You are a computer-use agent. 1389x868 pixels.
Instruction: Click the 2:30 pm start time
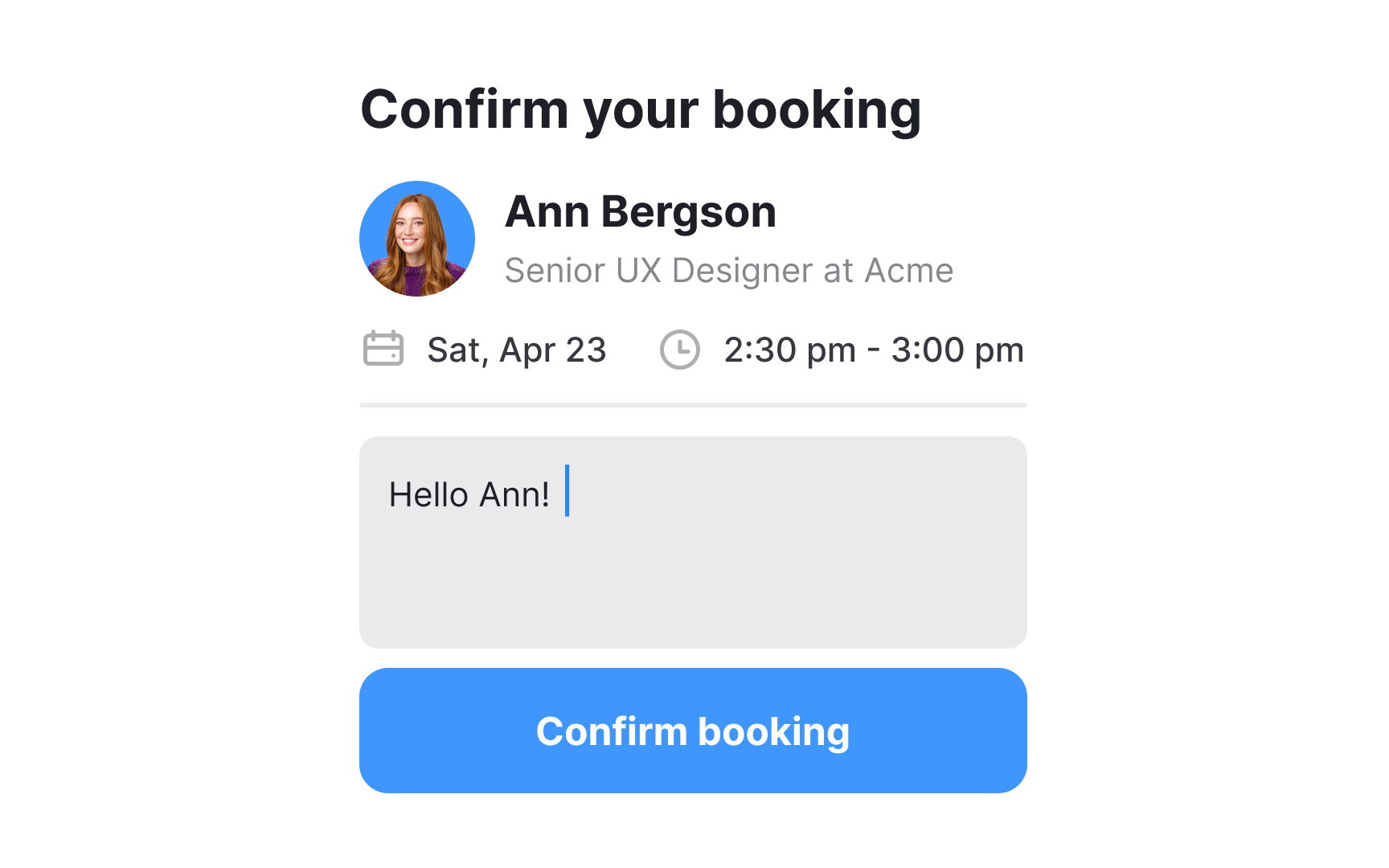[x=789, y=350]
